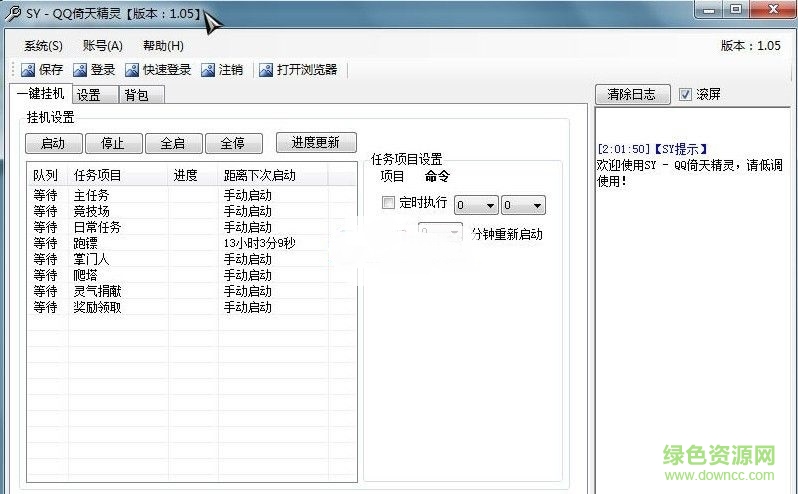The width and height of the screenshot is (798, 494).
Task: Click the 保存 toolbar icon
Action: click(x=28, y=70)
